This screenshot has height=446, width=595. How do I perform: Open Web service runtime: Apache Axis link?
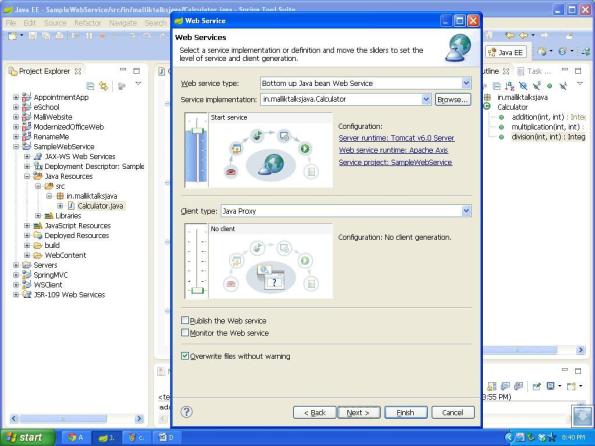[393, 150]
